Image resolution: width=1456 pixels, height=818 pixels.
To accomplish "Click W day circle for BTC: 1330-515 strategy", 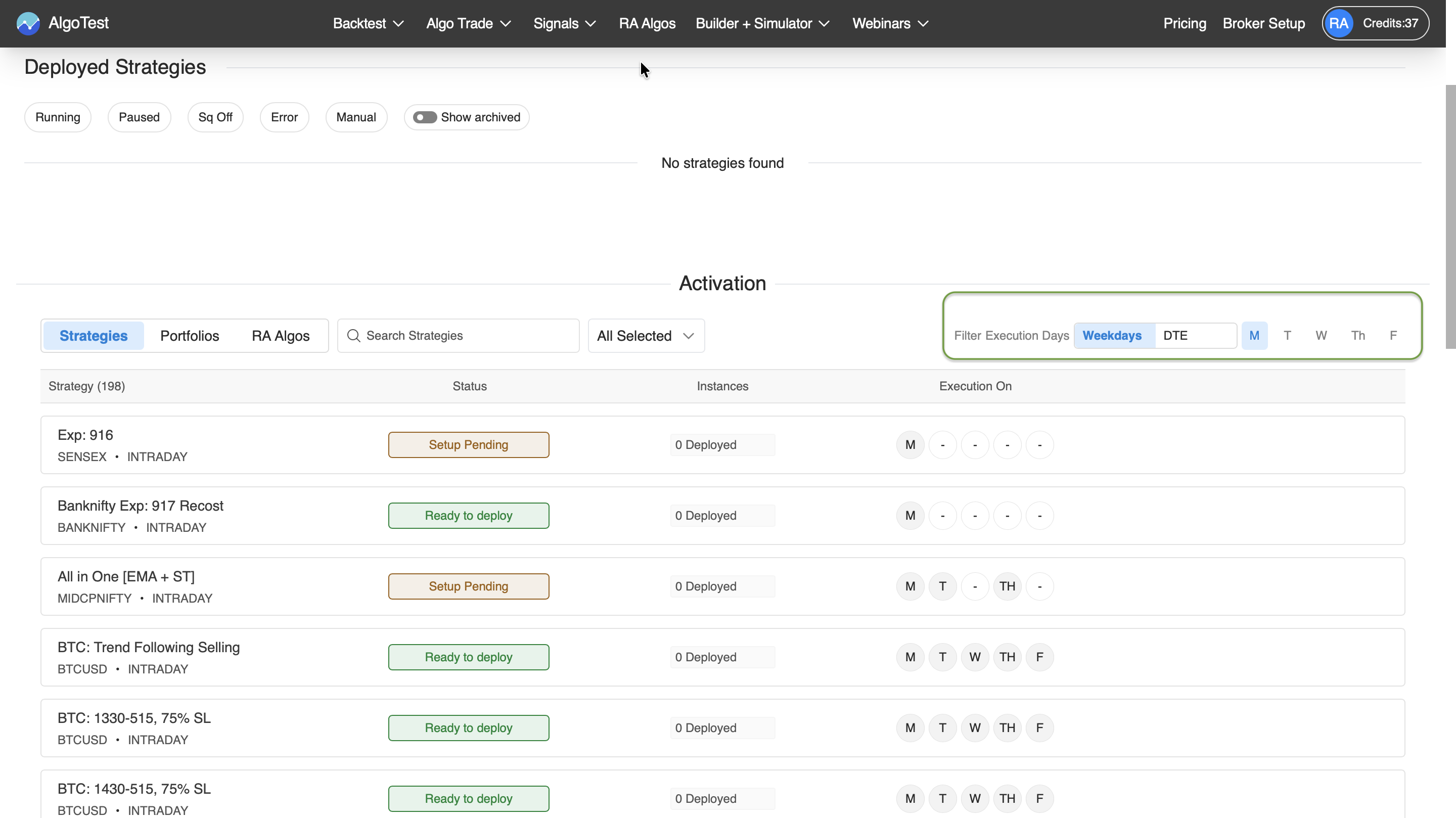I will point(974,728).
